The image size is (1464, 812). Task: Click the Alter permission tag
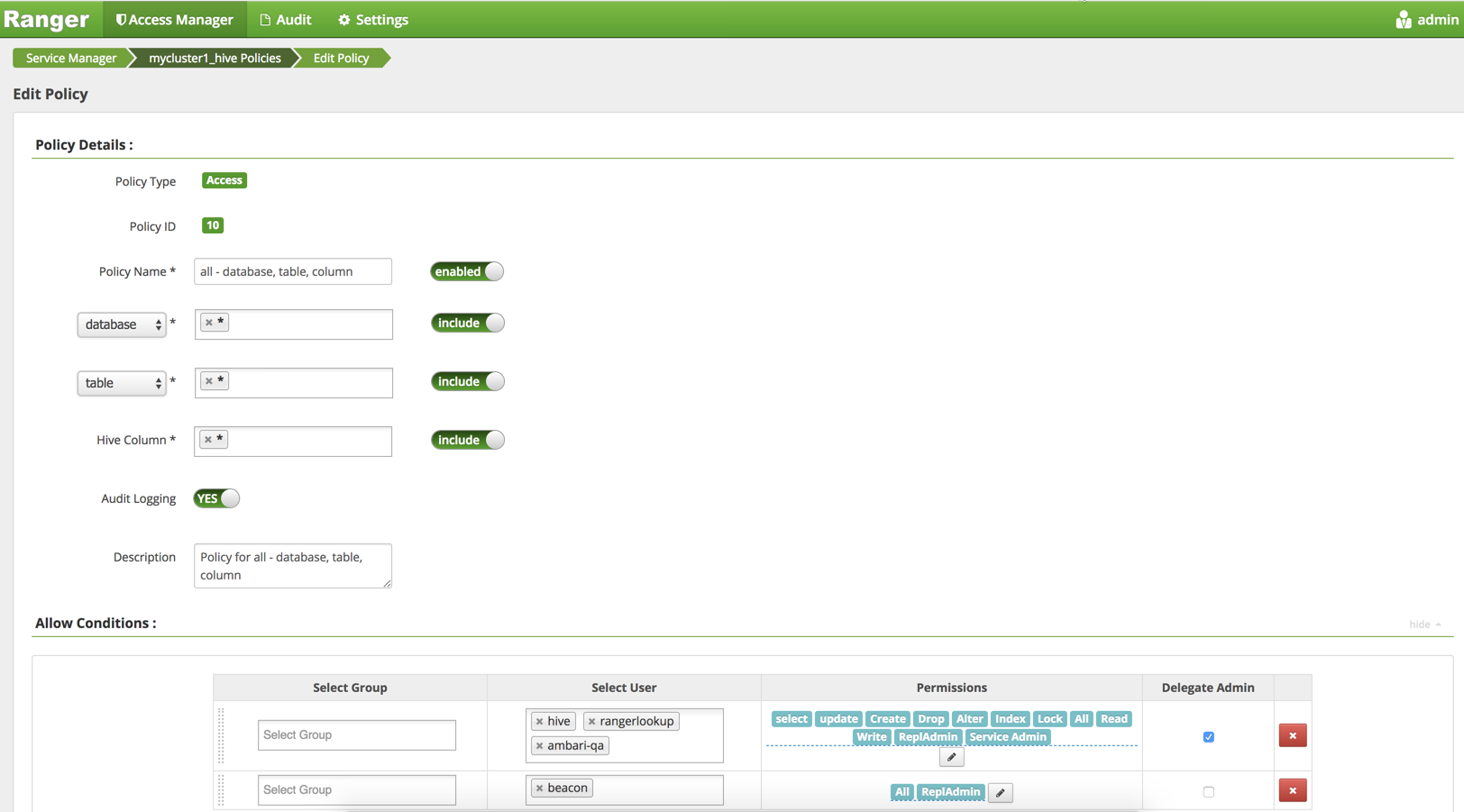click(x=969, y=718)
